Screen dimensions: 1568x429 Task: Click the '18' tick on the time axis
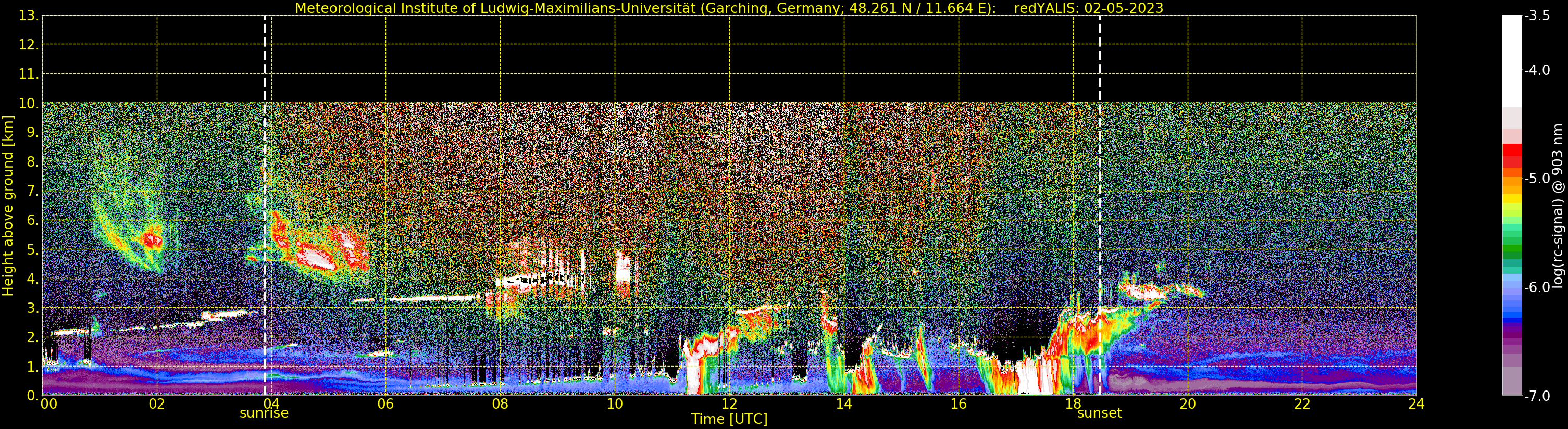pyautogui.click(x=1073, y=403)
